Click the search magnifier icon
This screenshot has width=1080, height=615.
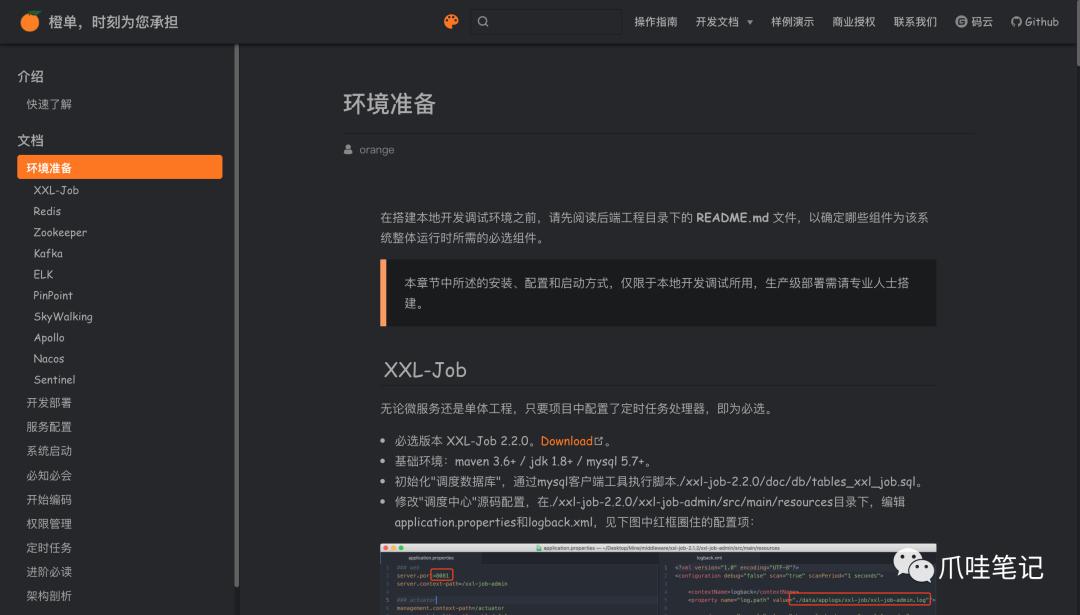coord(483,21)
